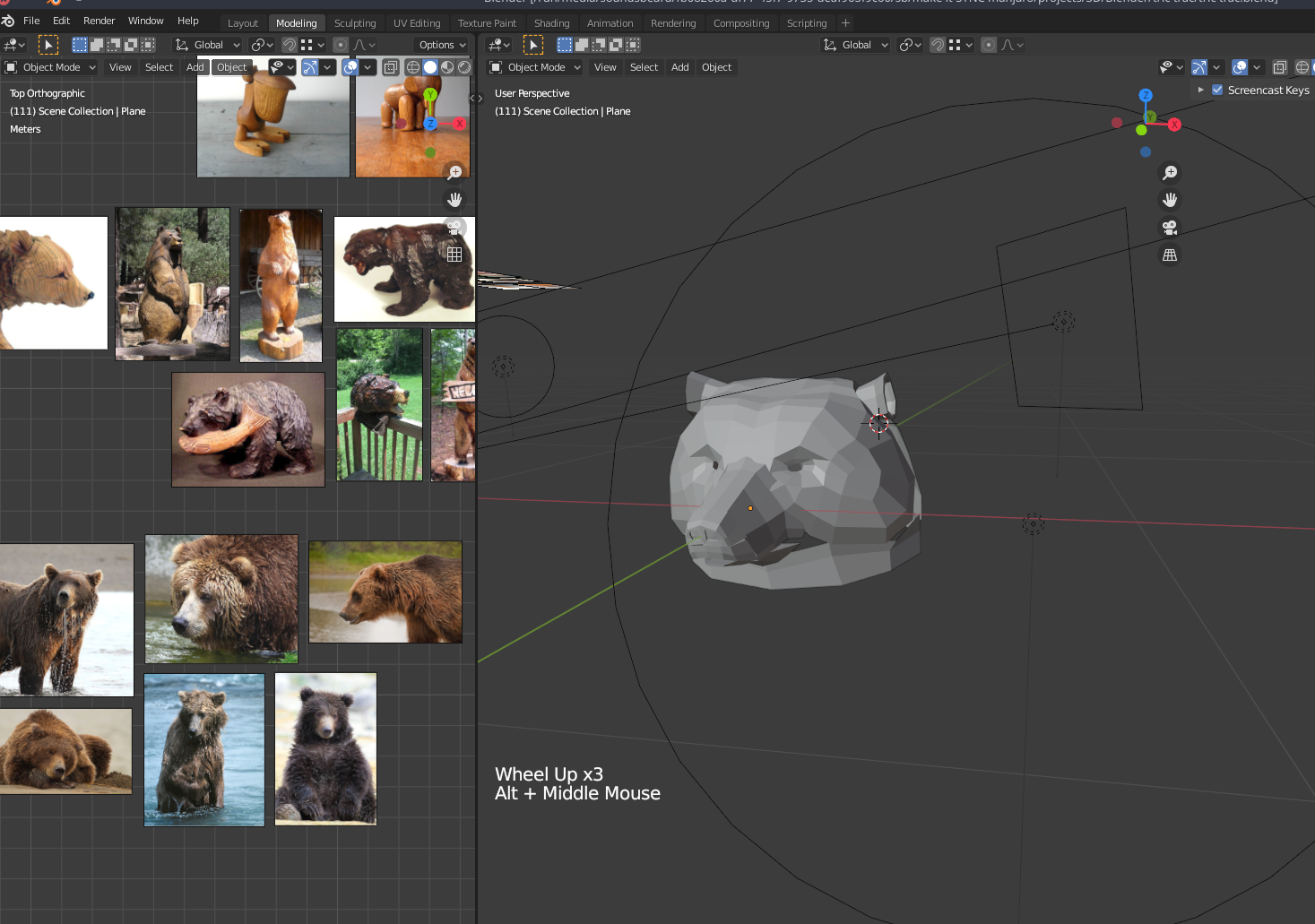Switch to the Scripting workspace tab
Screen dimensions: 1315x924
(x=807, y=23)
